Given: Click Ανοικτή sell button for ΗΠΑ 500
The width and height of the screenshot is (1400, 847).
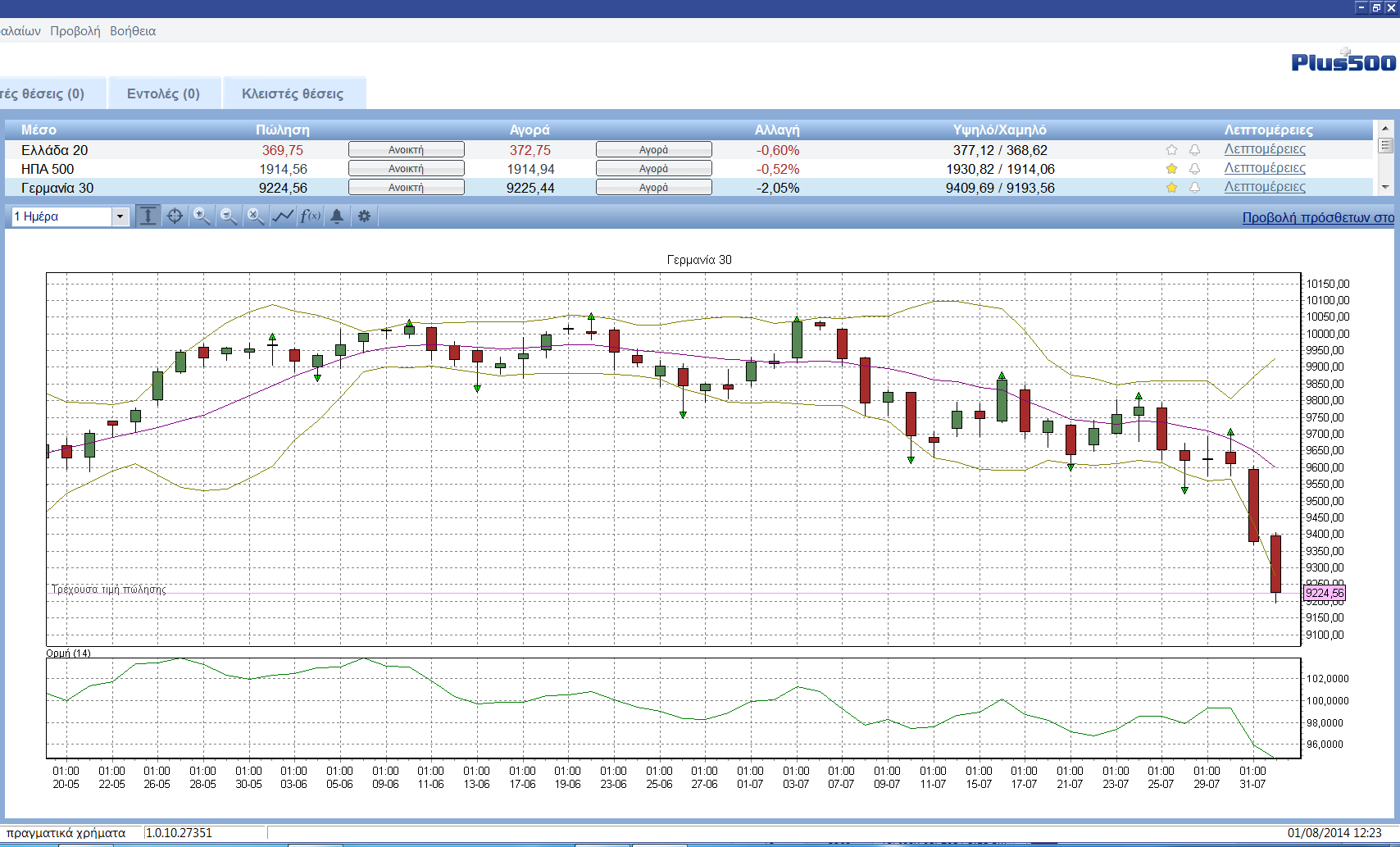Looking at the screenshot, I should (x=407, y=169).
